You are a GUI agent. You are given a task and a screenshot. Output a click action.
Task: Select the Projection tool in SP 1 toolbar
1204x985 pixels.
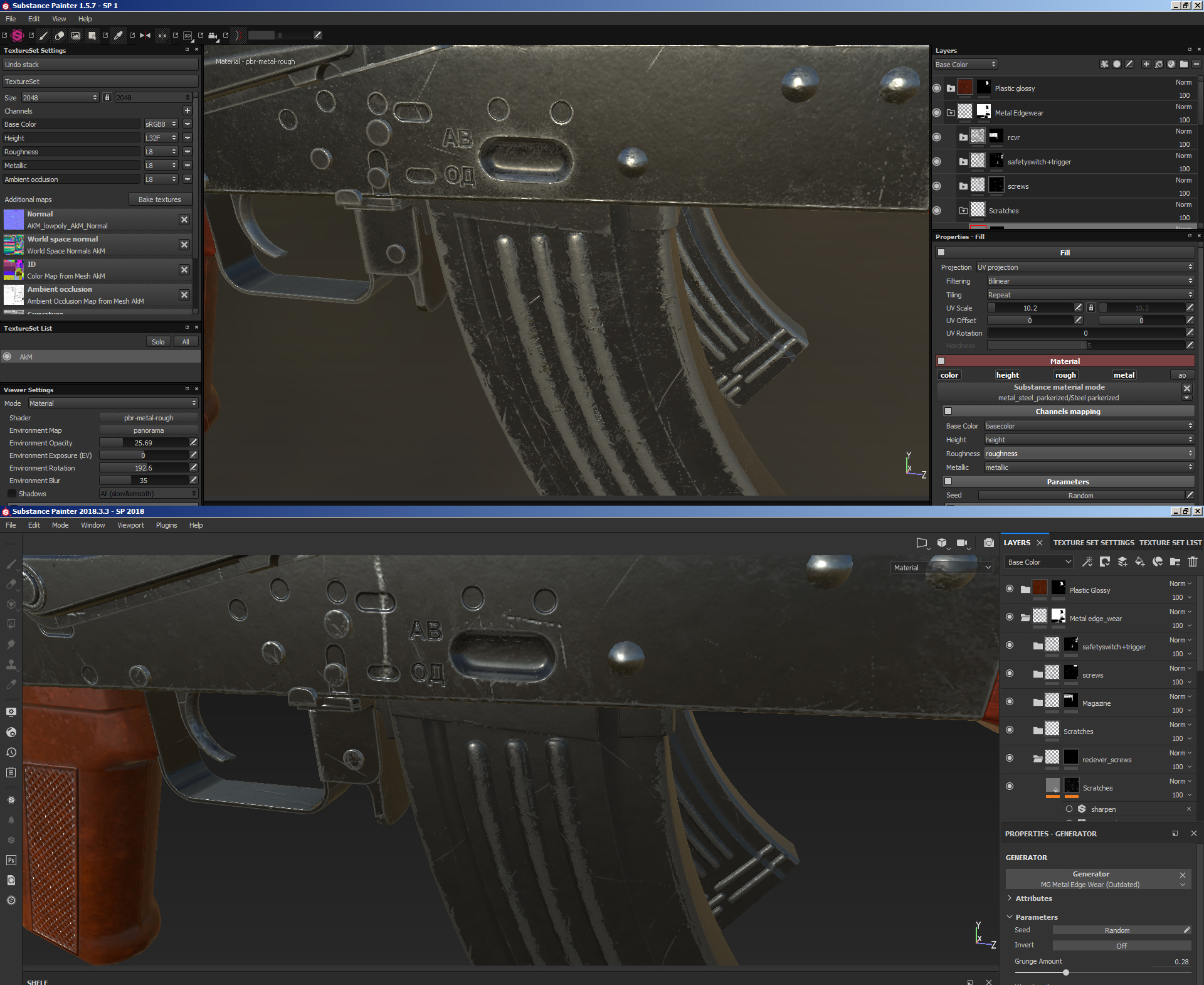point(76,36)
